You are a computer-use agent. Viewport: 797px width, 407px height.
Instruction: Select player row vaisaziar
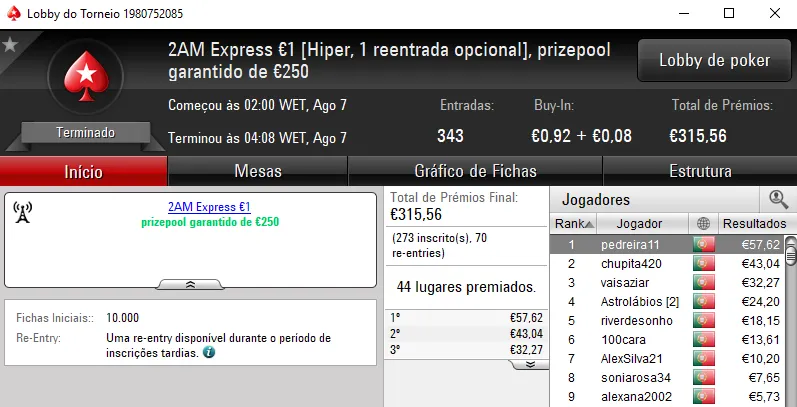639,283
